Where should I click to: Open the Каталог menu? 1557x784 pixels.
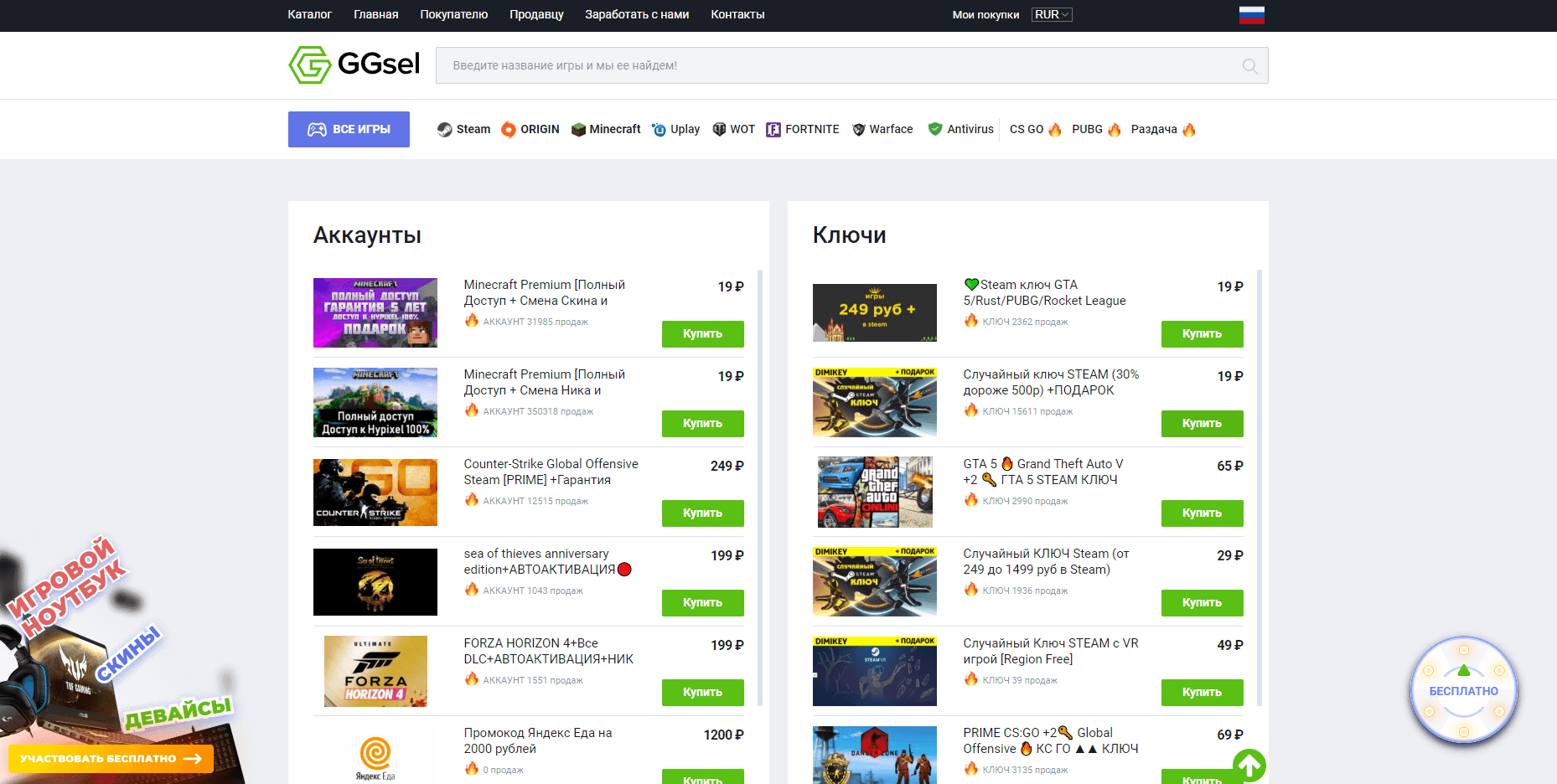pyautogui.click(x=309, y=14)
